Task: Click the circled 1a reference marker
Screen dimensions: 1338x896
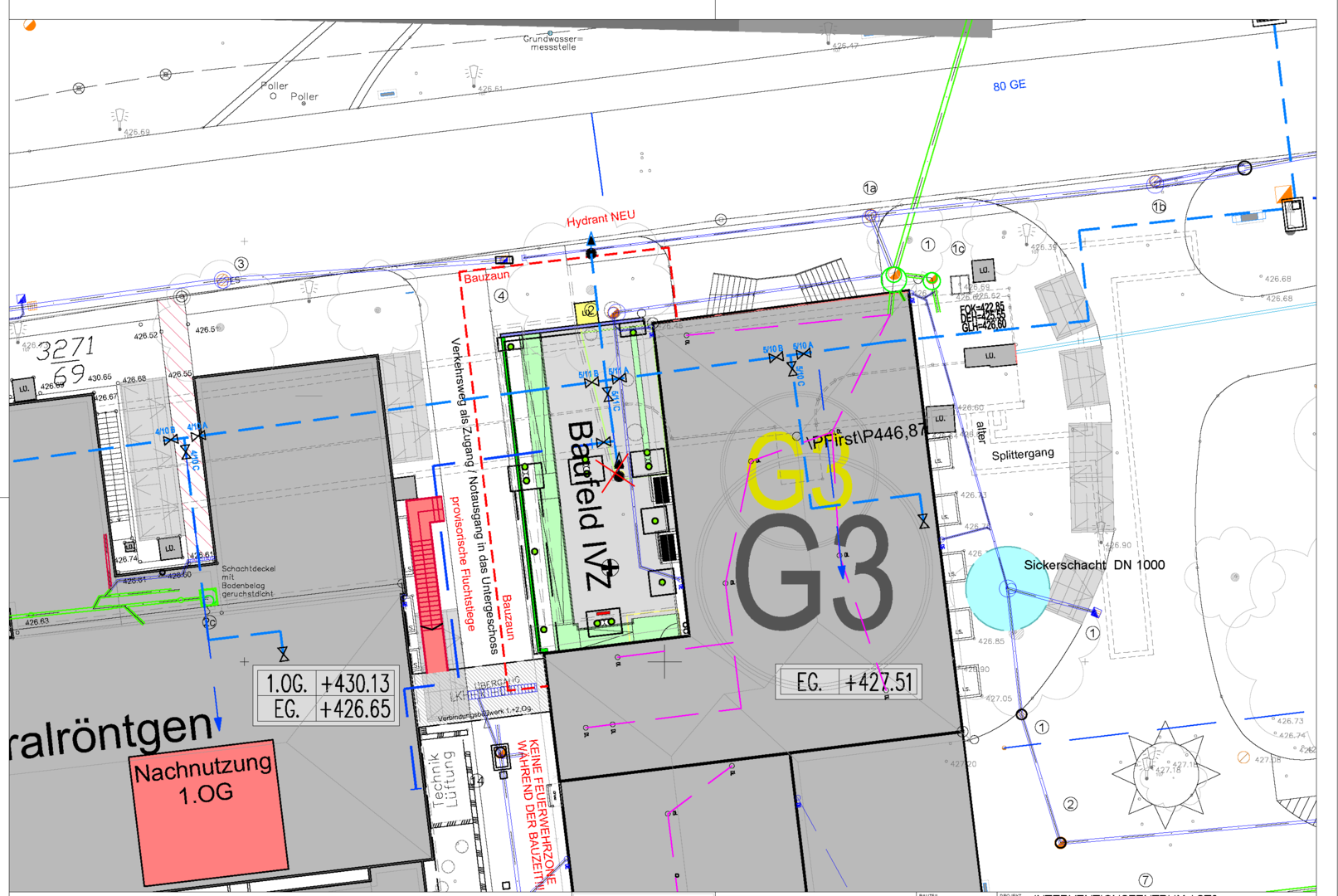Action: 870,188
